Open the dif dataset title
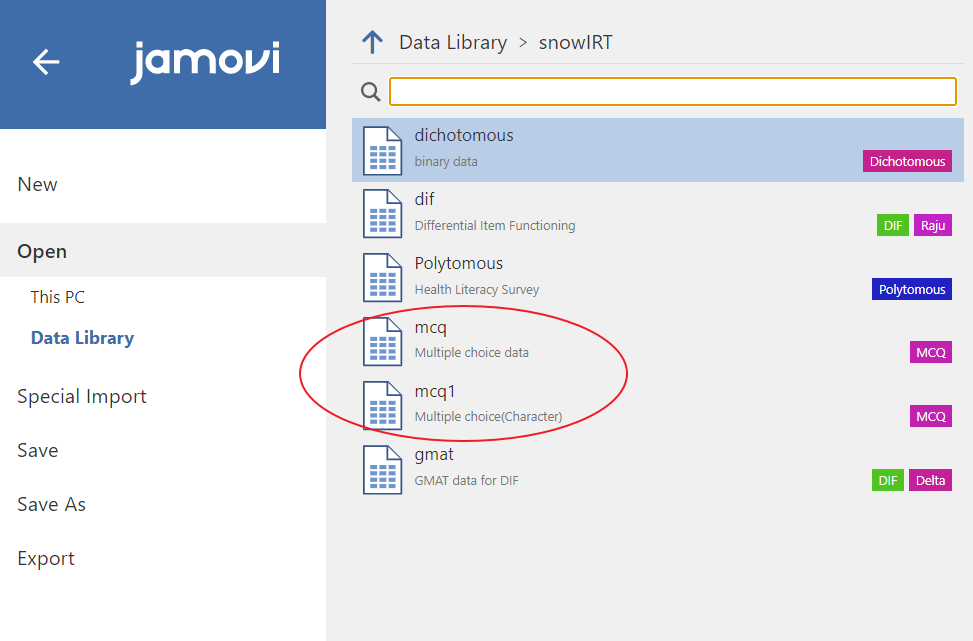The height and width of the screenshot is (641, 973). point(424,199)
